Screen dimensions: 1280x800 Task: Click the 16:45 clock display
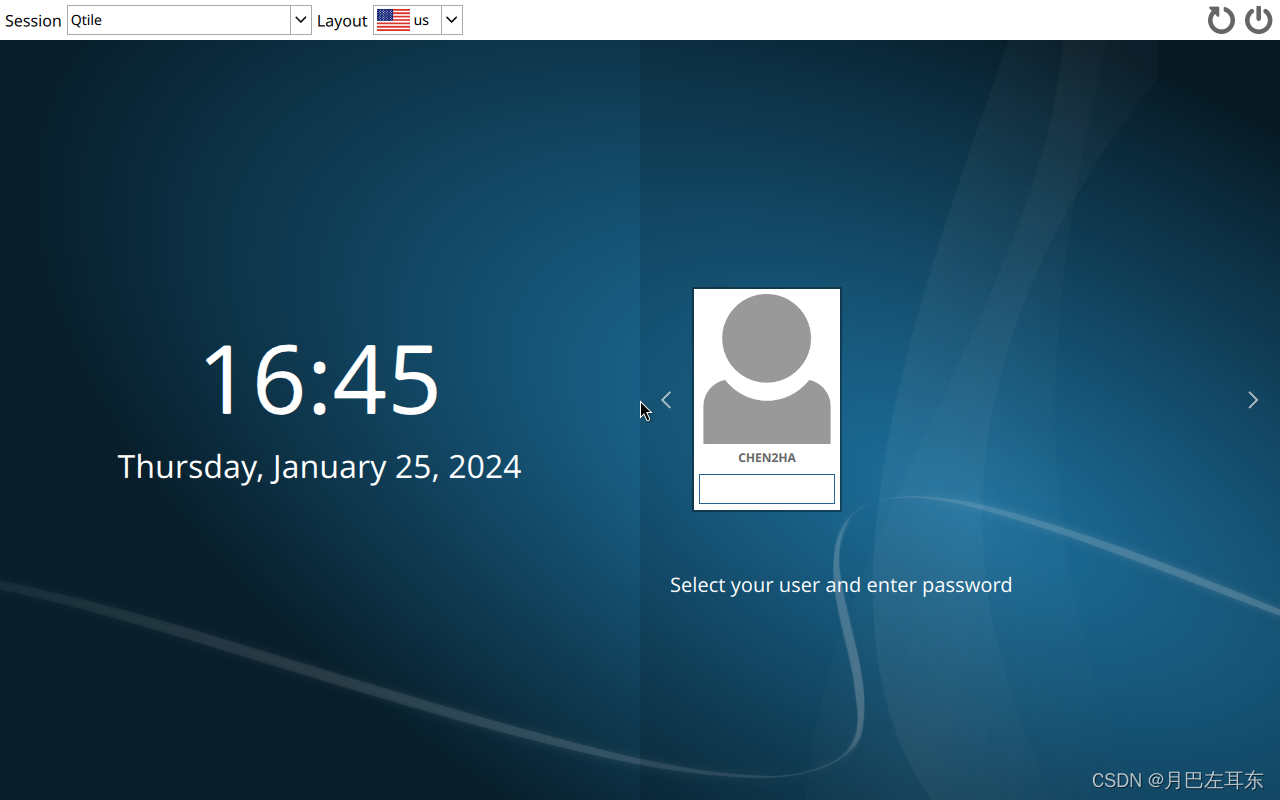point(321,379)
